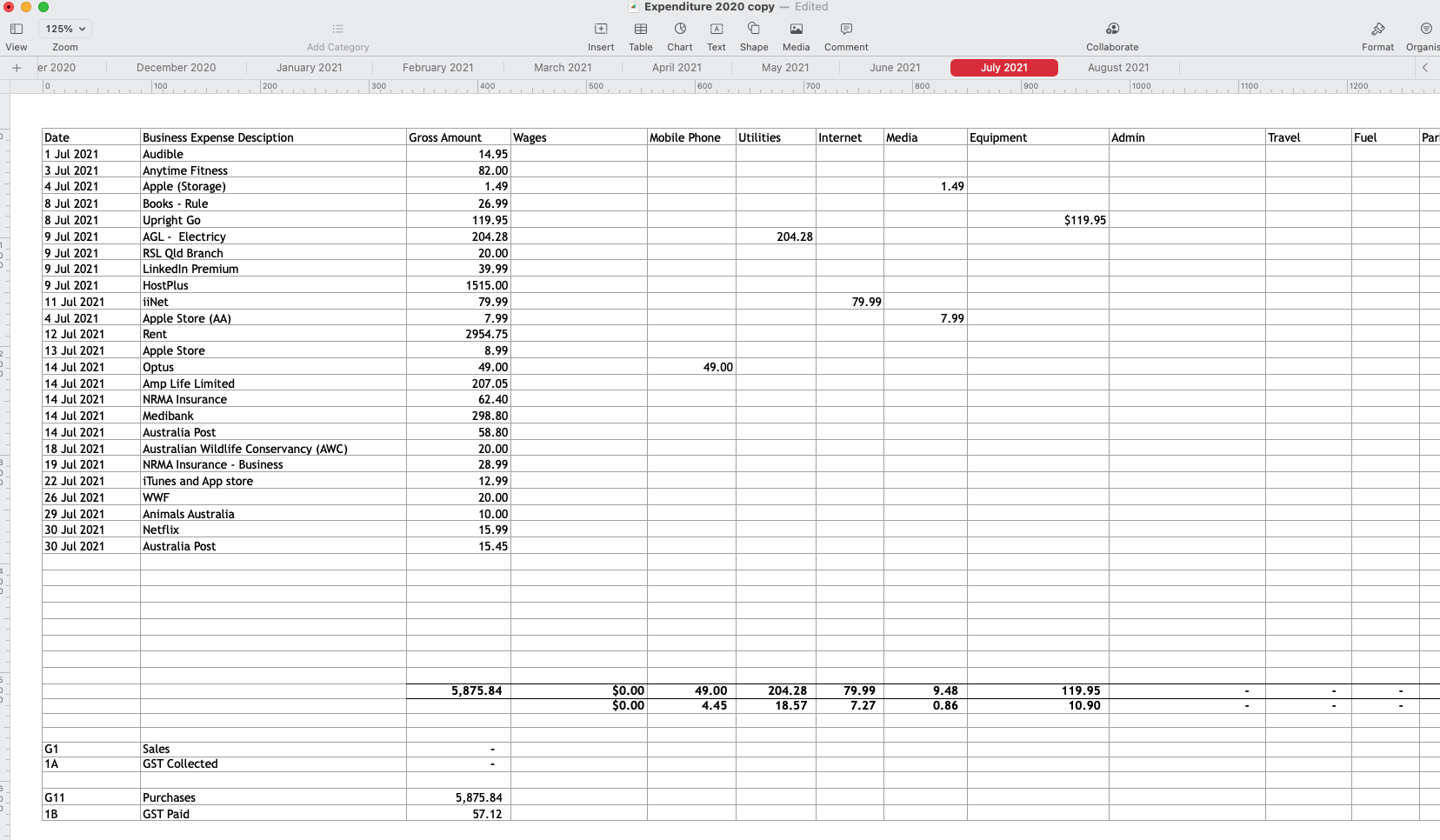This screenshot has width=1440, height=840.
Task: Switch to the February 2021 sheet
Action: [438, 68]
